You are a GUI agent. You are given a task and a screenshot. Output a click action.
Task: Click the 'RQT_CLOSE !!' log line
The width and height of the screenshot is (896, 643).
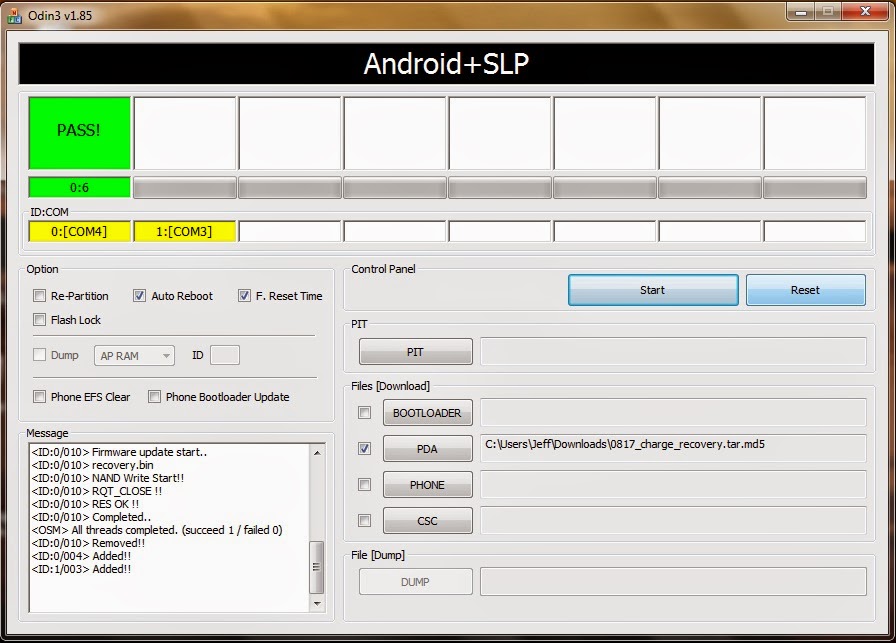(97, 491)
